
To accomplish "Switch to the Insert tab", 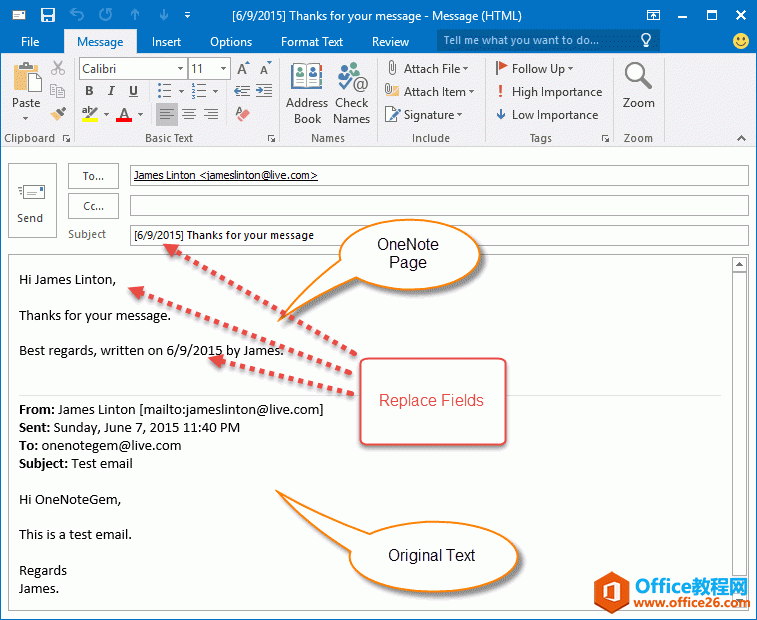I will (x=166, y=42).
